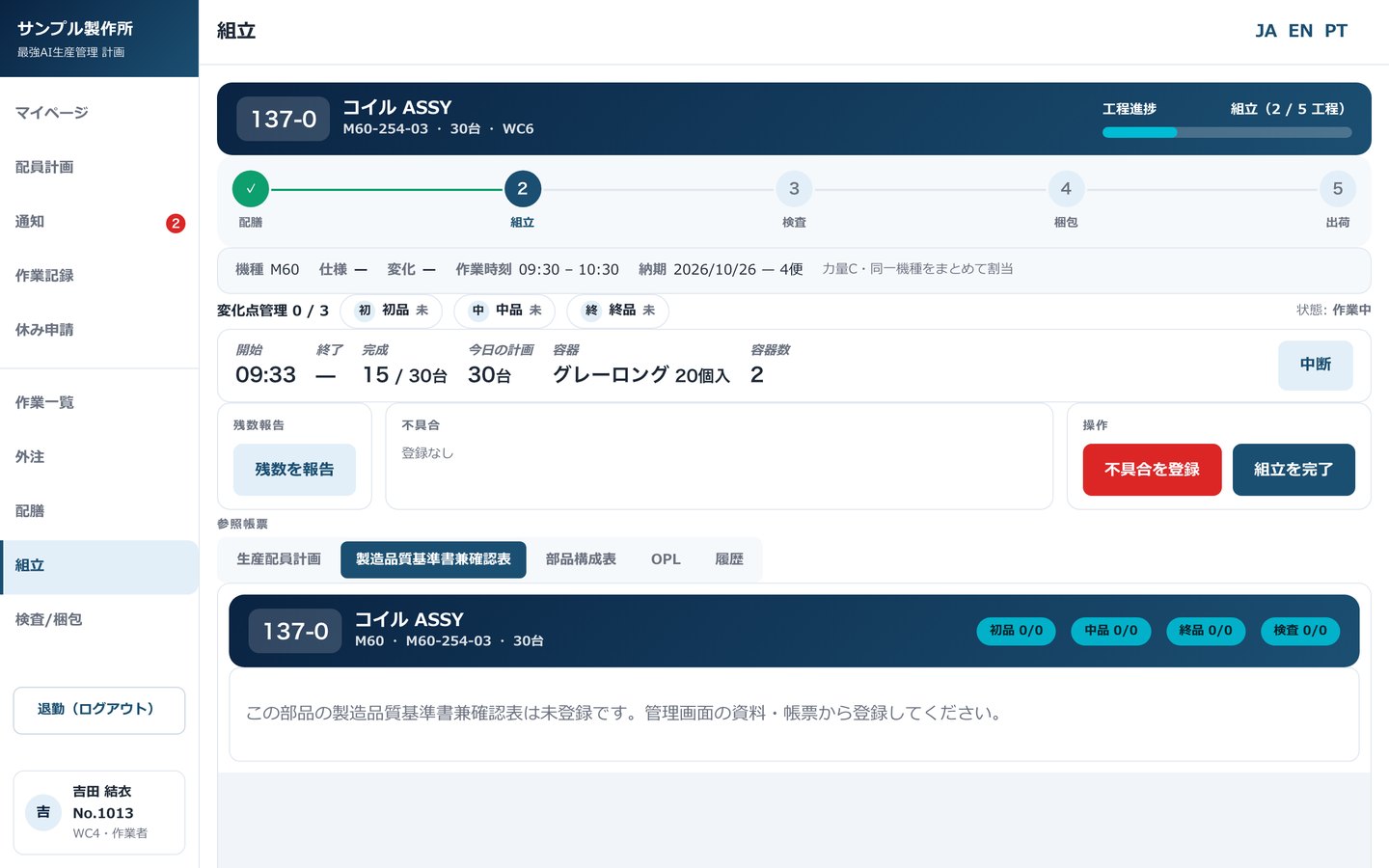Click the 初品 0/0 status pill
Screen dimensions: 1389x868
coord(1017,631)
